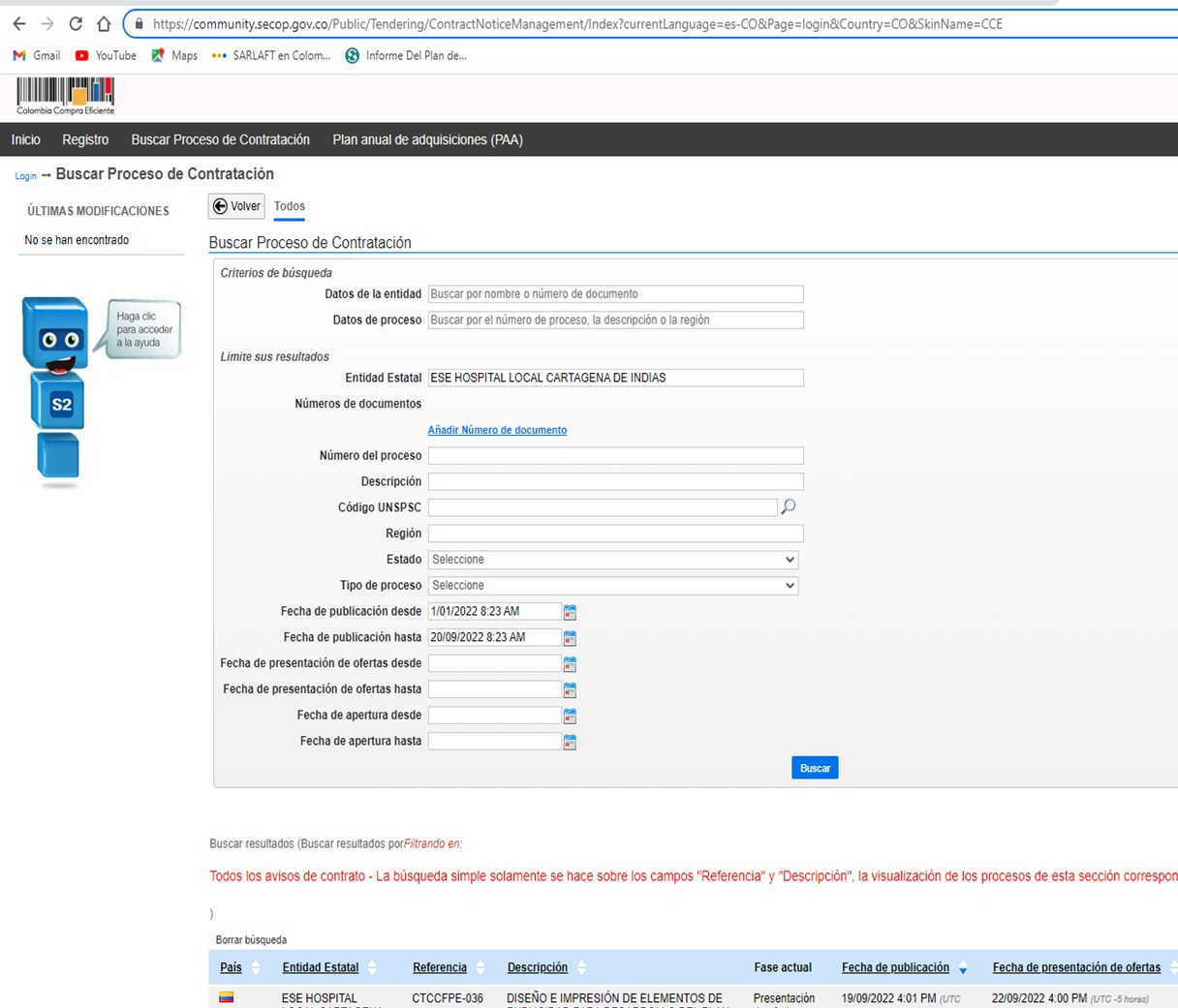Open calendar for presentación de ofertas hasta

tap(570, 690)
